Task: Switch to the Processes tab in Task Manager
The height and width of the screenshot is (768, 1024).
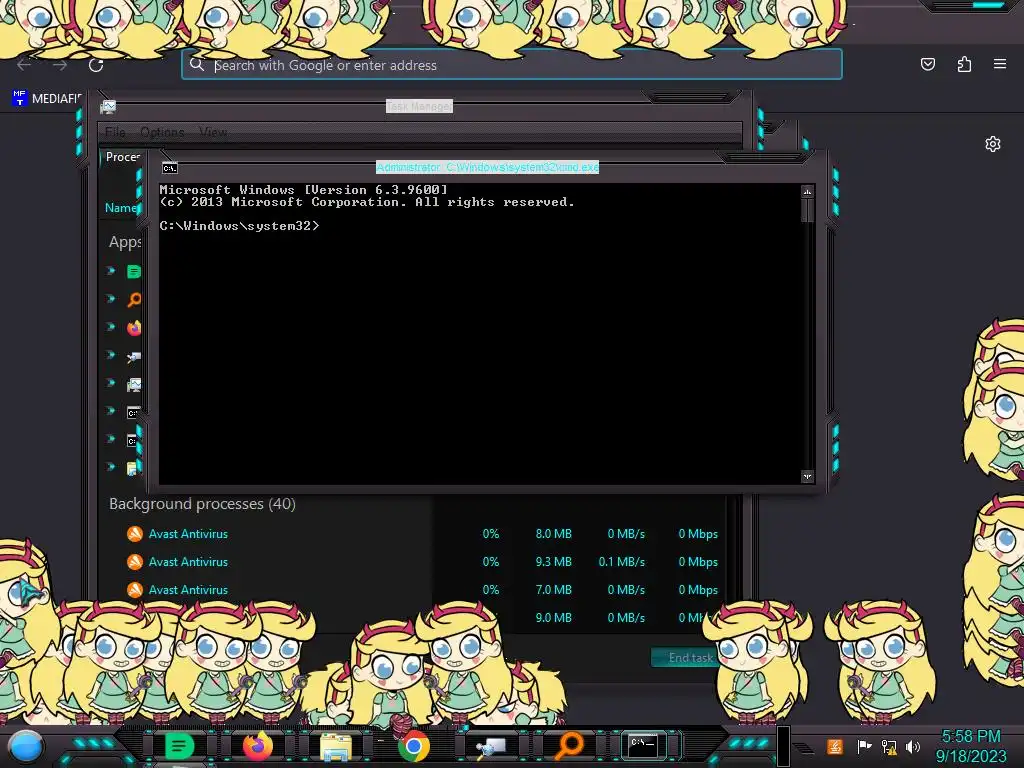Action: point(122,157)
